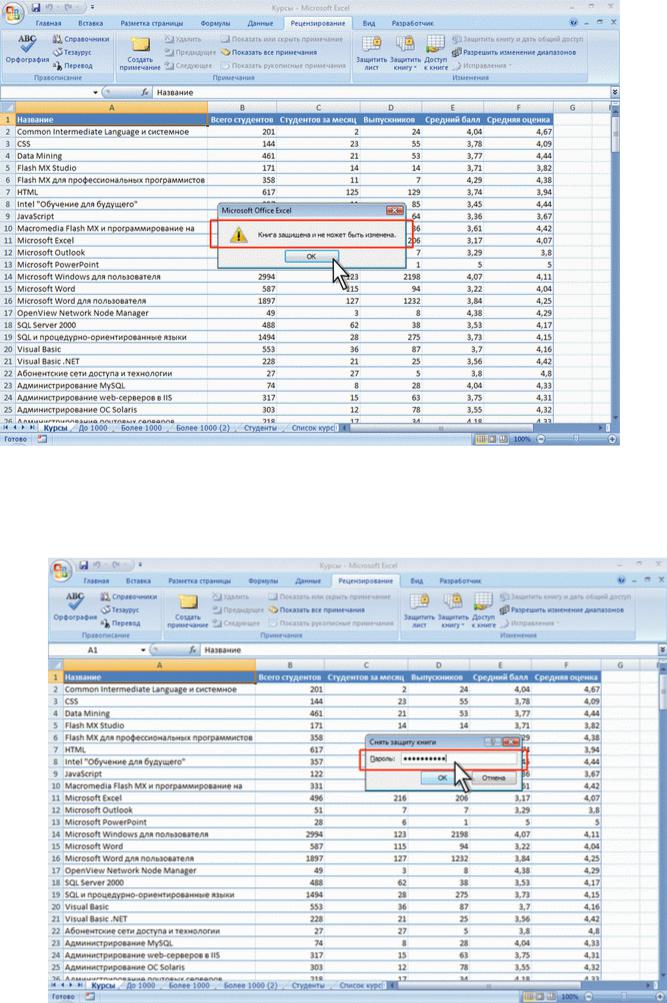The image size is (667, 1003).
Task: Click Создать примечание in the top window
Action: 139,52
